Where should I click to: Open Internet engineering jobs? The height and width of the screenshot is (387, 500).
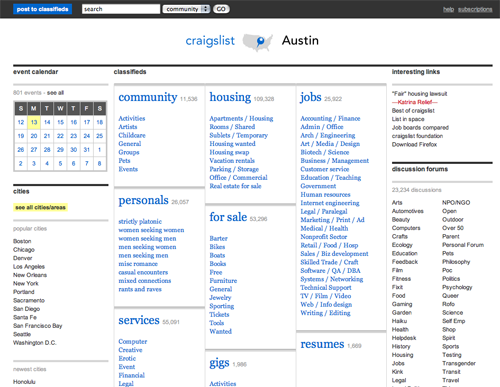tap(330, 203)
